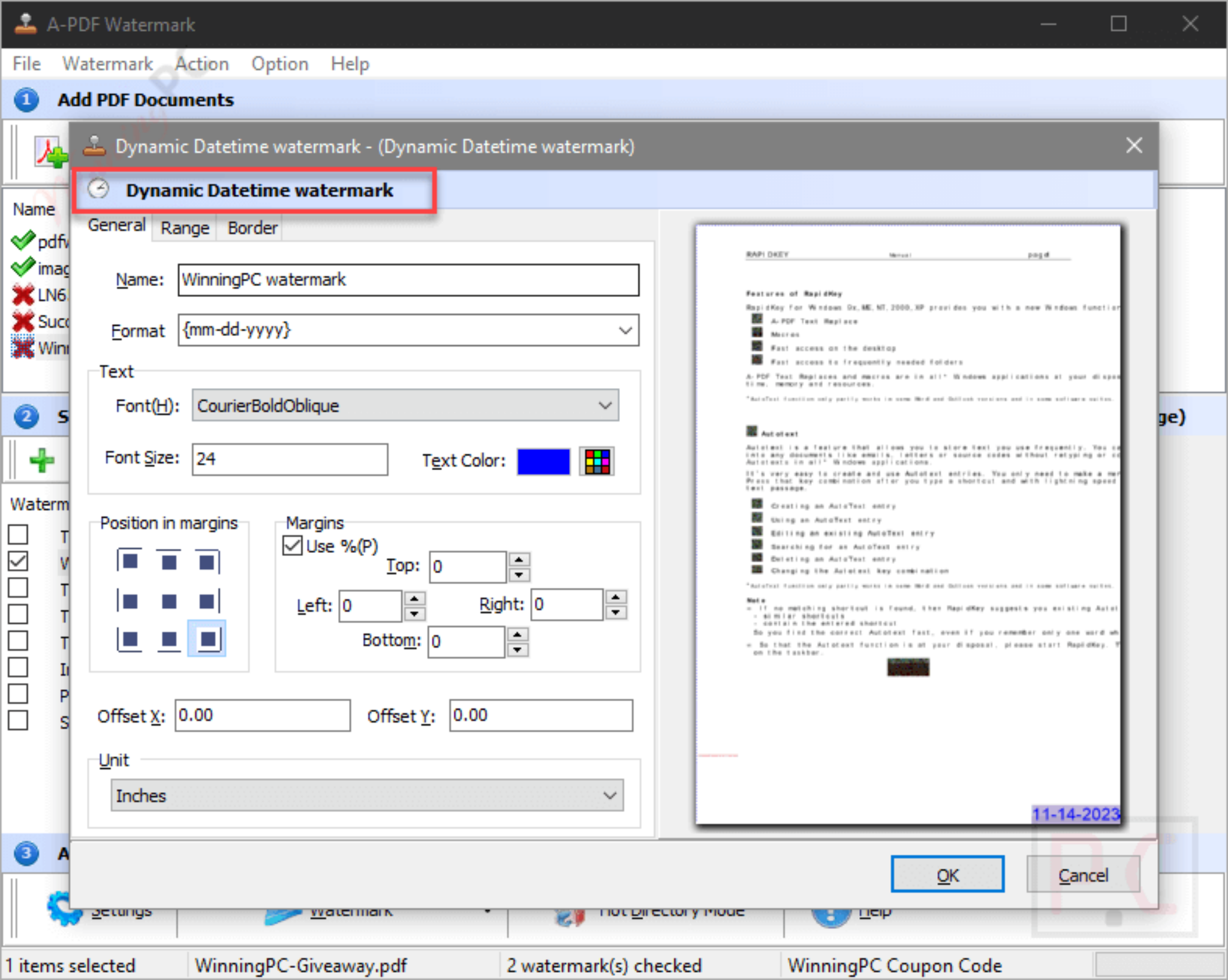Check the first watermark checkbox in the list
Screen dimensions: 1228x980
click(18, 534)
